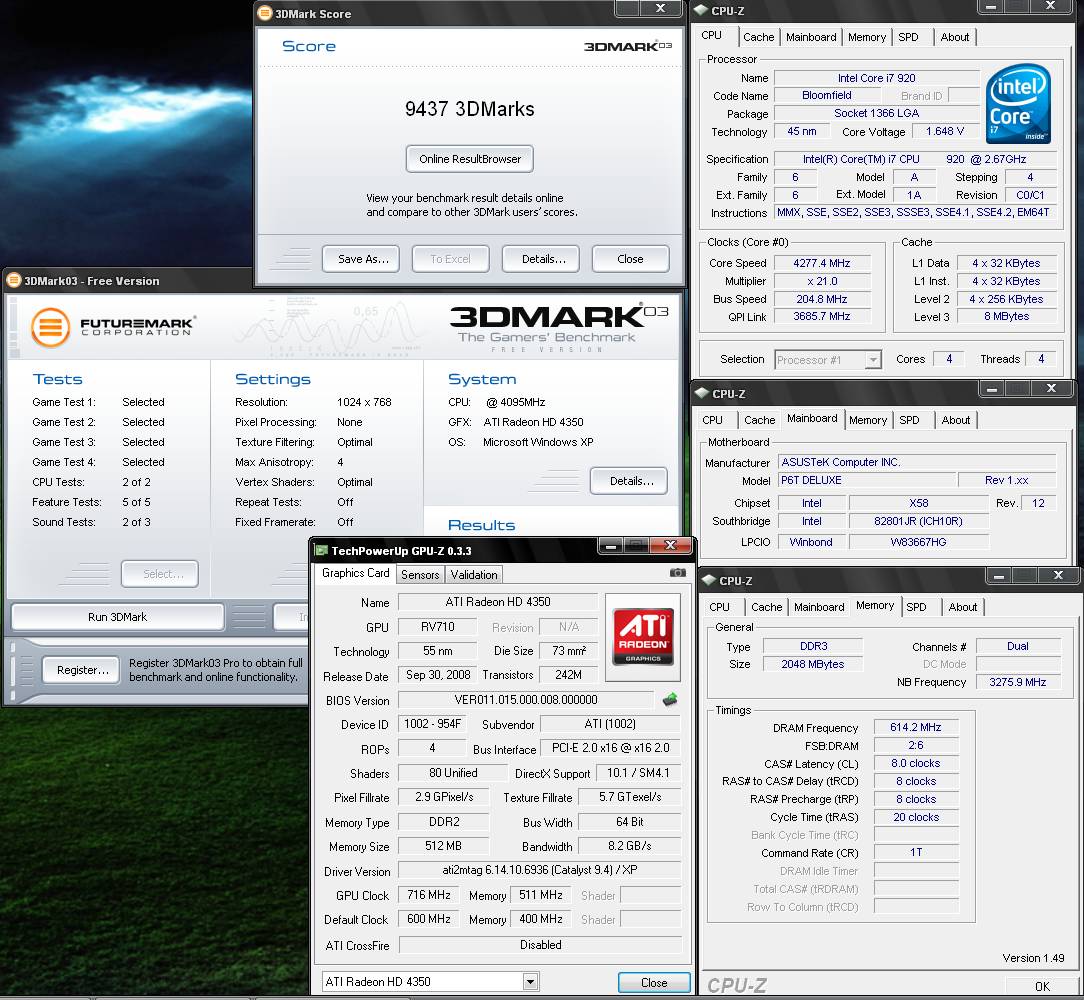Click the Core Speed 4277.4 MHz value
The image size is (1084, 1000).
tap(821, 263)
